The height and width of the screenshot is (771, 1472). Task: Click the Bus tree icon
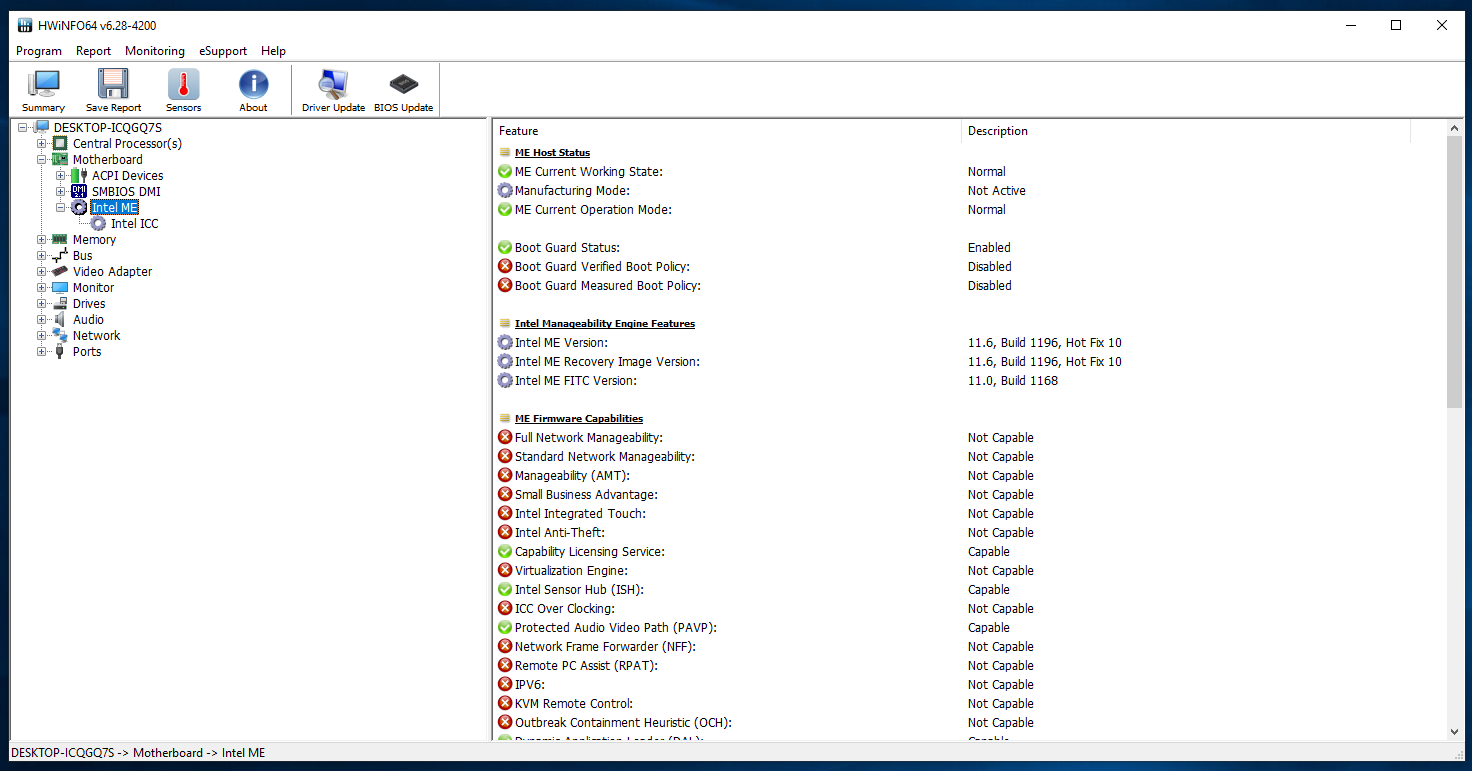[60, 256]
